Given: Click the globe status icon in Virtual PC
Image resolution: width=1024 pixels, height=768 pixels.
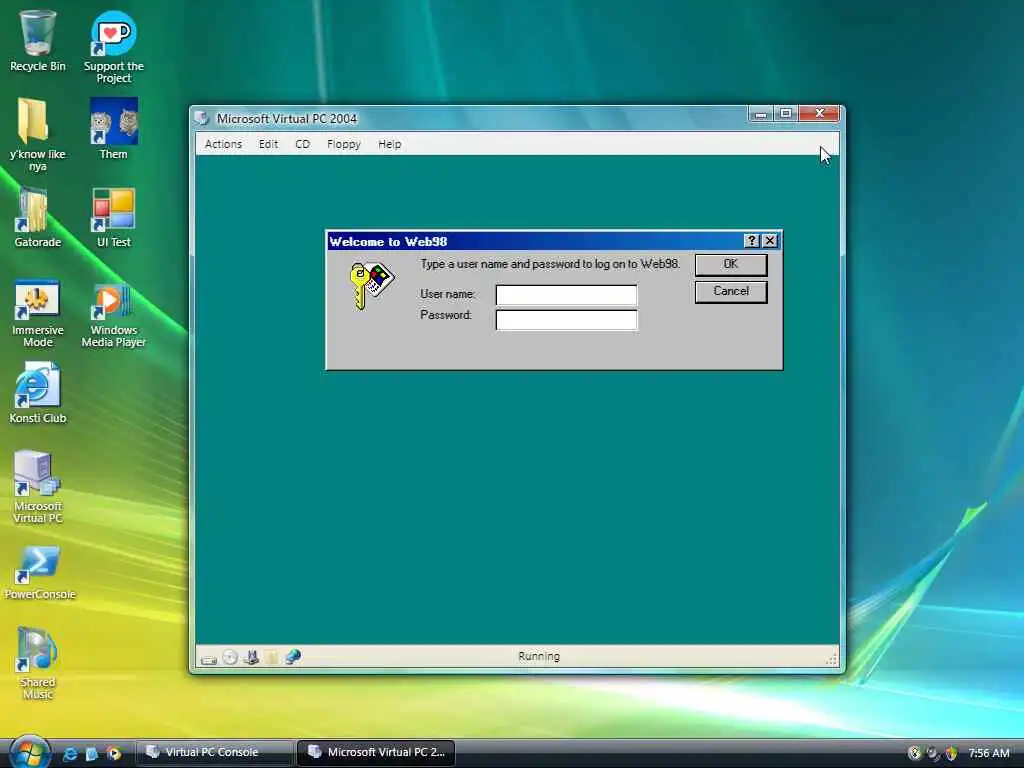Looking at the screenshot, I should [293, 657].
